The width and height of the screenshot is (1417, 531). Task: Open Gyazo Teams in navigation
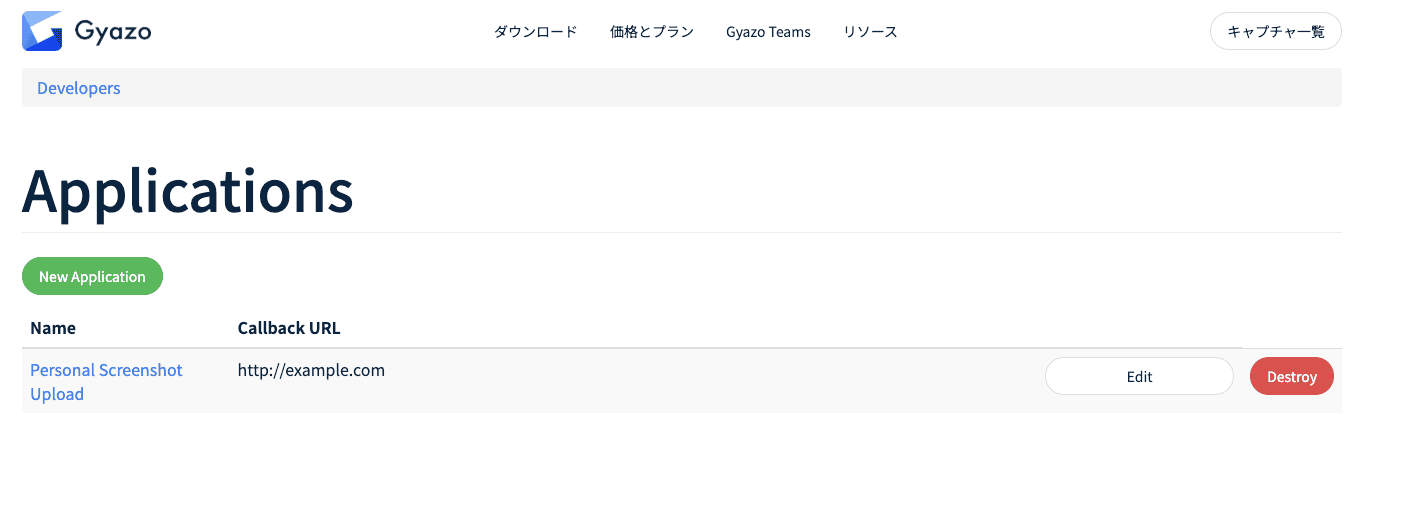[768, 32]
